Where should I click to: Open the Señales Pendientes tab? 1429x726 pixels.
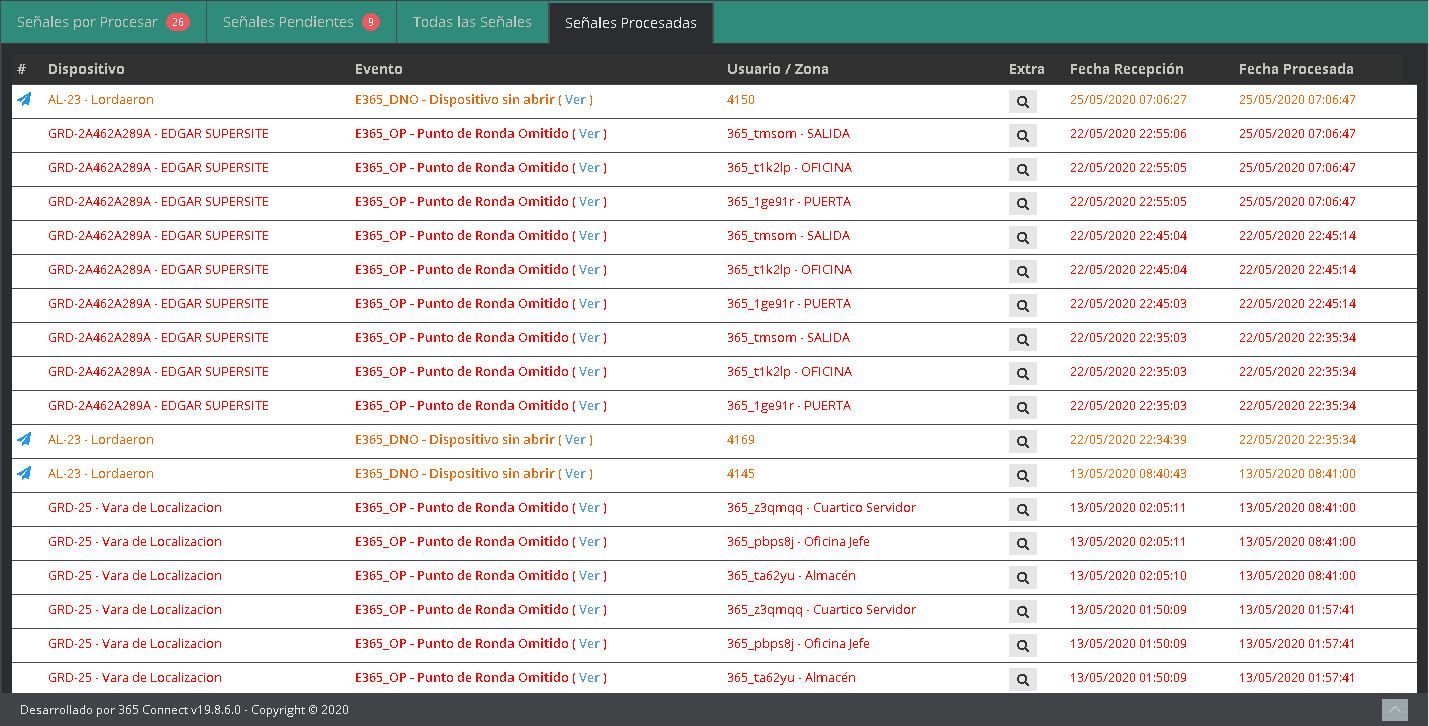click(x=288, y=22)
